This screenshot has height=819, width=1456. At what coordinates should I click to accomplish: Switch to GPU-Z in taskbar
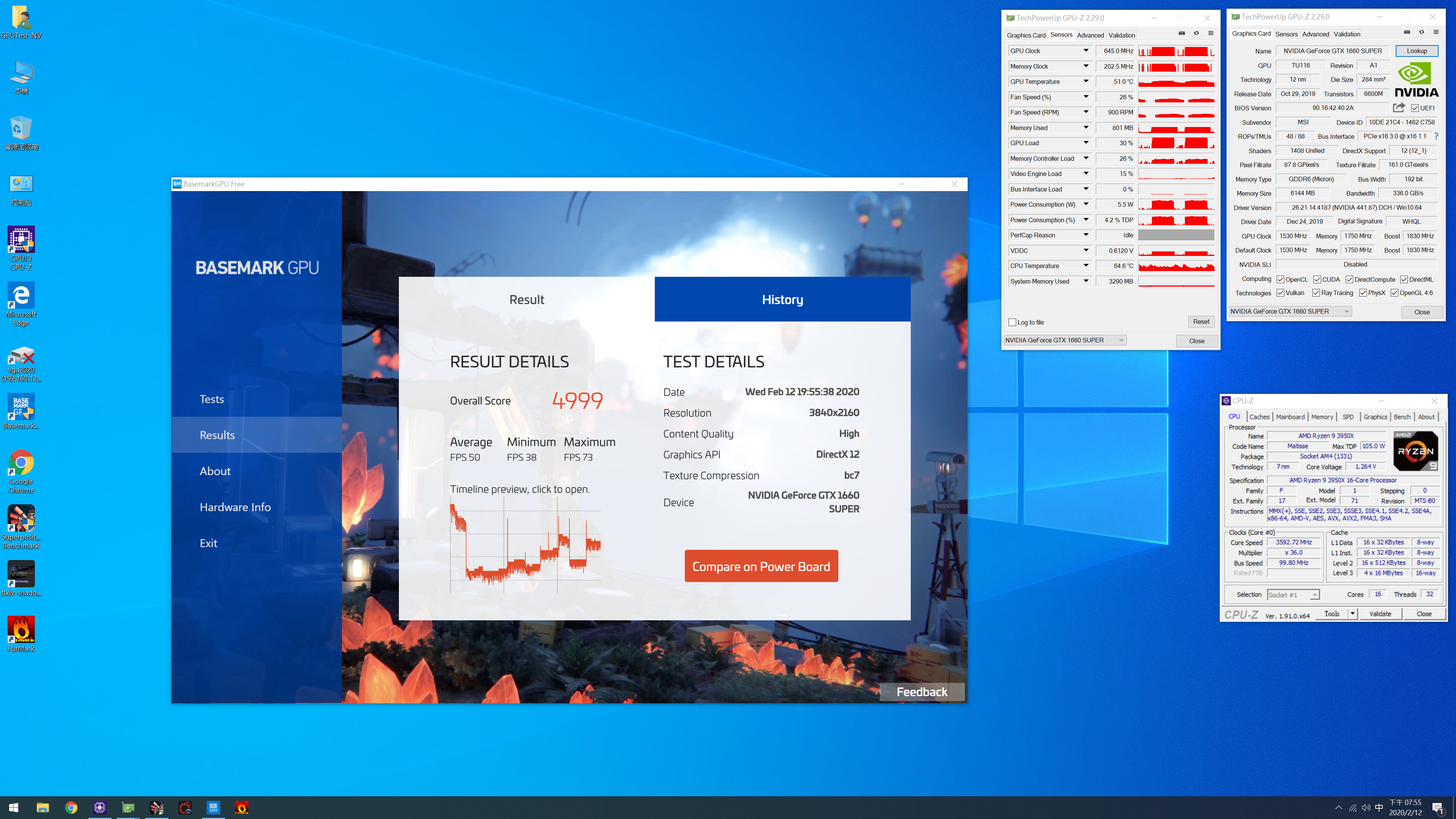(128, 807)
